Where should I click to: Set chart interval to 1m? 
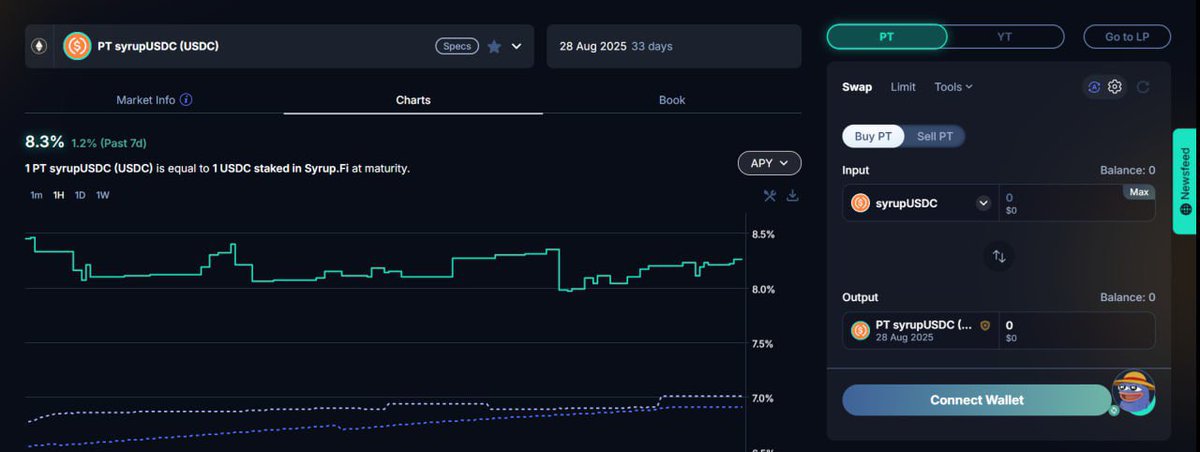pyautogui.click(x=36, y=195)
